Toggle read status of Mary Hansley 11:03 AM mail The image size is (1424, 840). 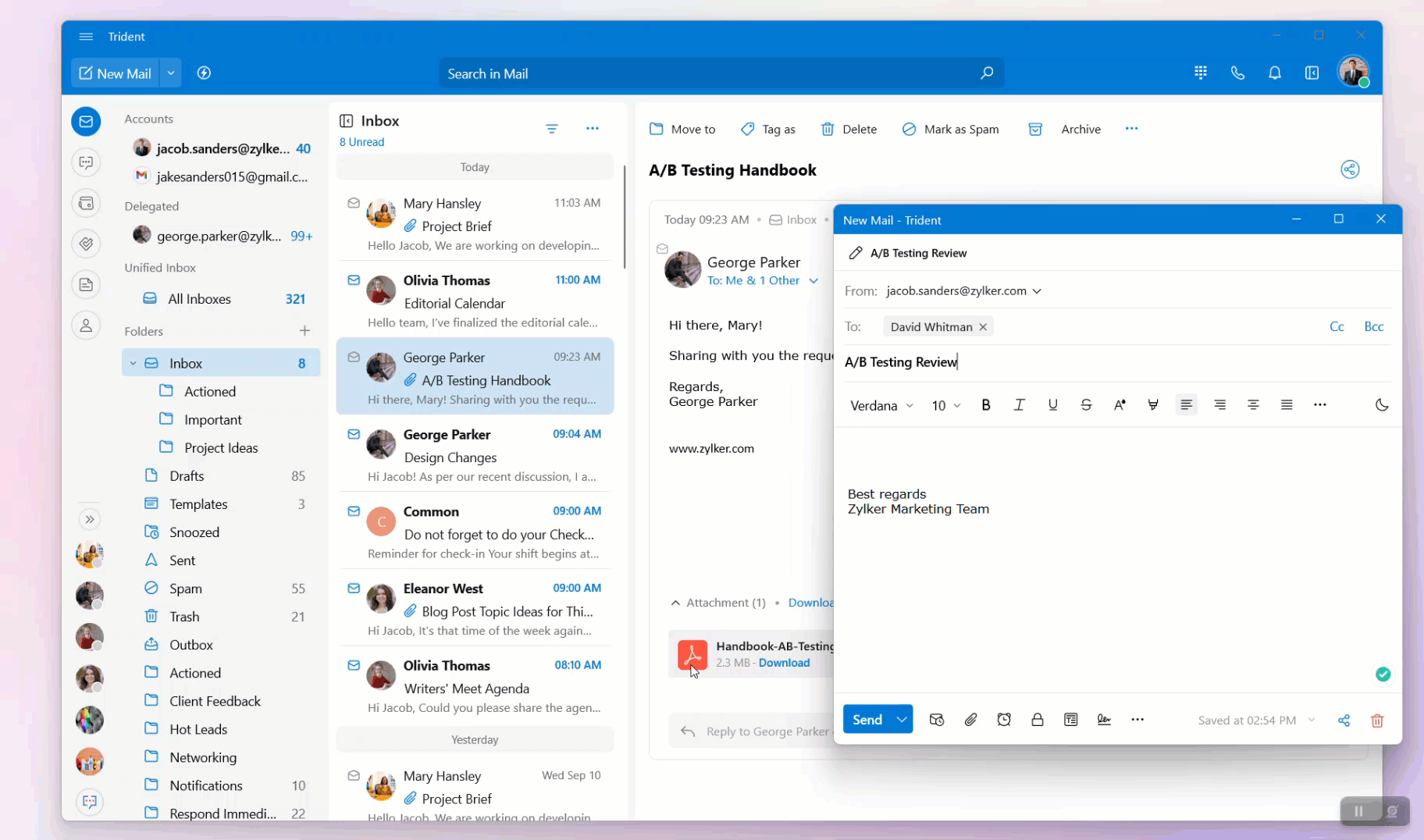pyautogui.click(x=354, y=203)
